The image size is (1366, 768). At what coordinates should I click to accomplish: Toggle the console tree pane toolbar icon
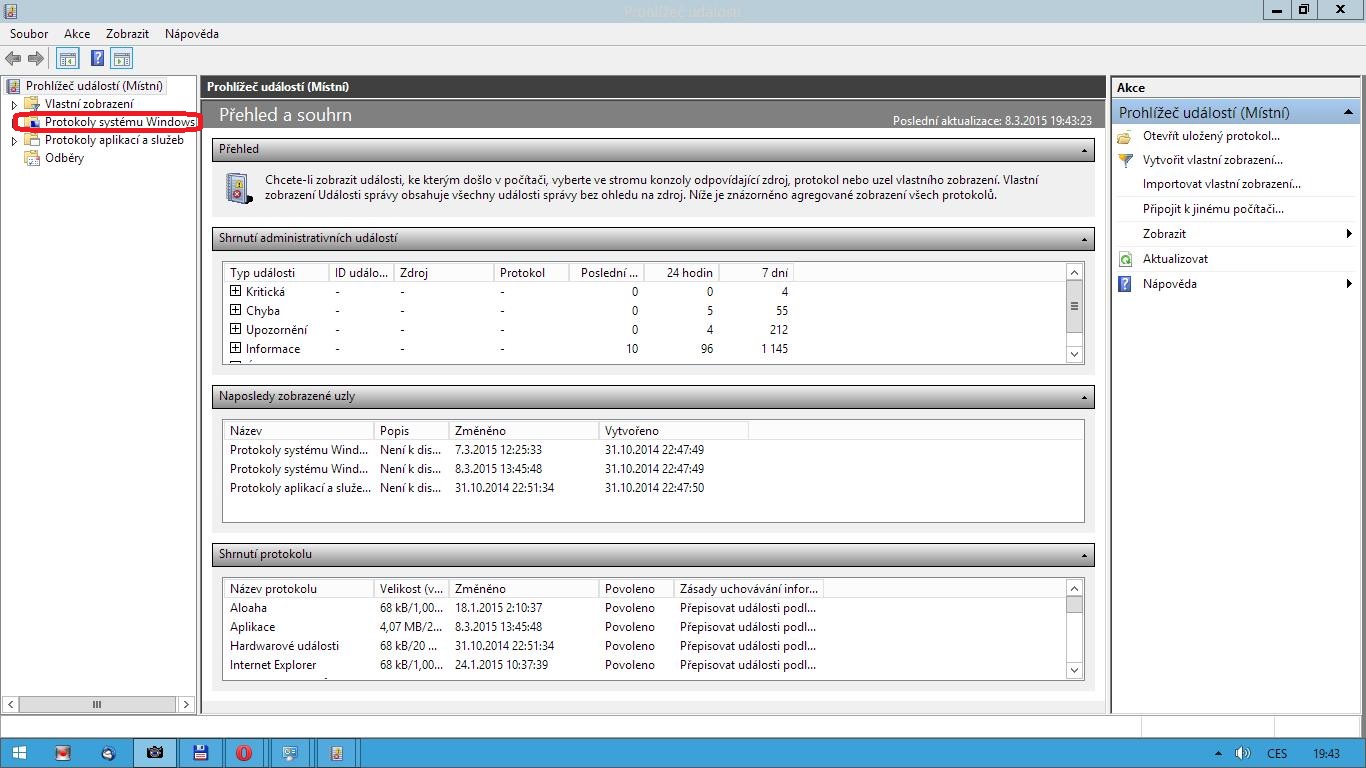[68, 59]
